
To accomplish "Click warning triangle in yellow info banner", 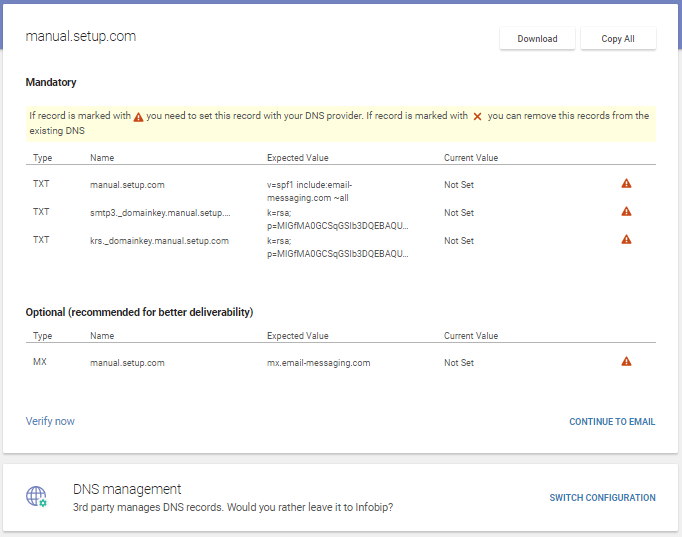I will point(139,116).
